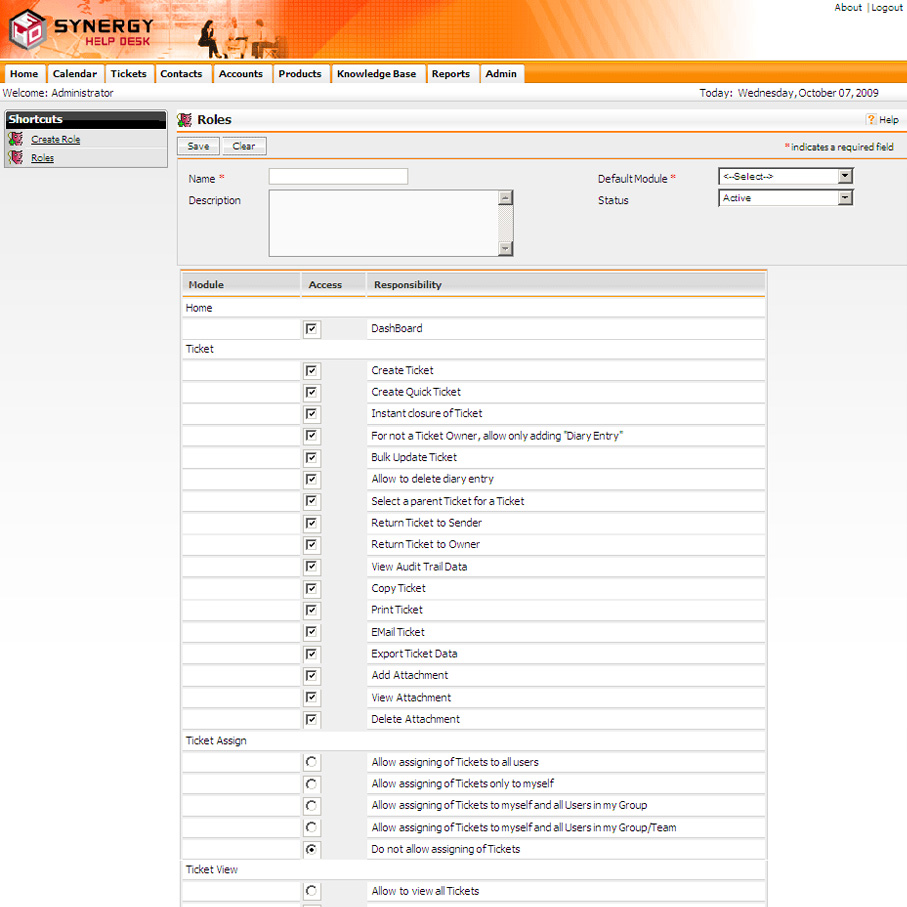Image resolution: width=907 pixels, height=907 pixels.
Task: Choose Allow assigning of Tickets only to myself
Action: pyautogui.click(x=312, y=785)
